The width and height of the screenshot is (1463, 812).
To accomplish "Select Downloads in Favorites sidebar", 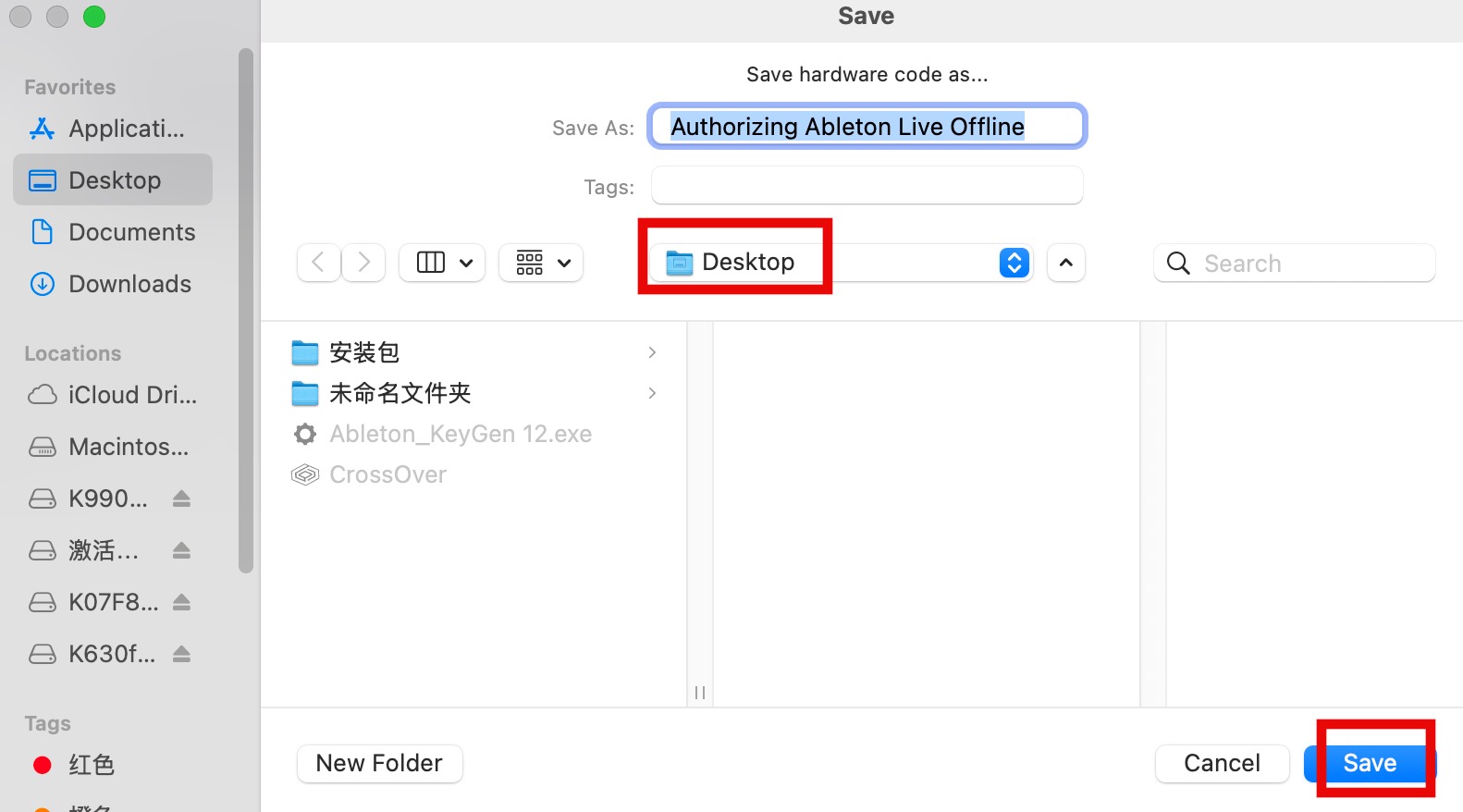I will pyautogui.click(x=129, y=284).
